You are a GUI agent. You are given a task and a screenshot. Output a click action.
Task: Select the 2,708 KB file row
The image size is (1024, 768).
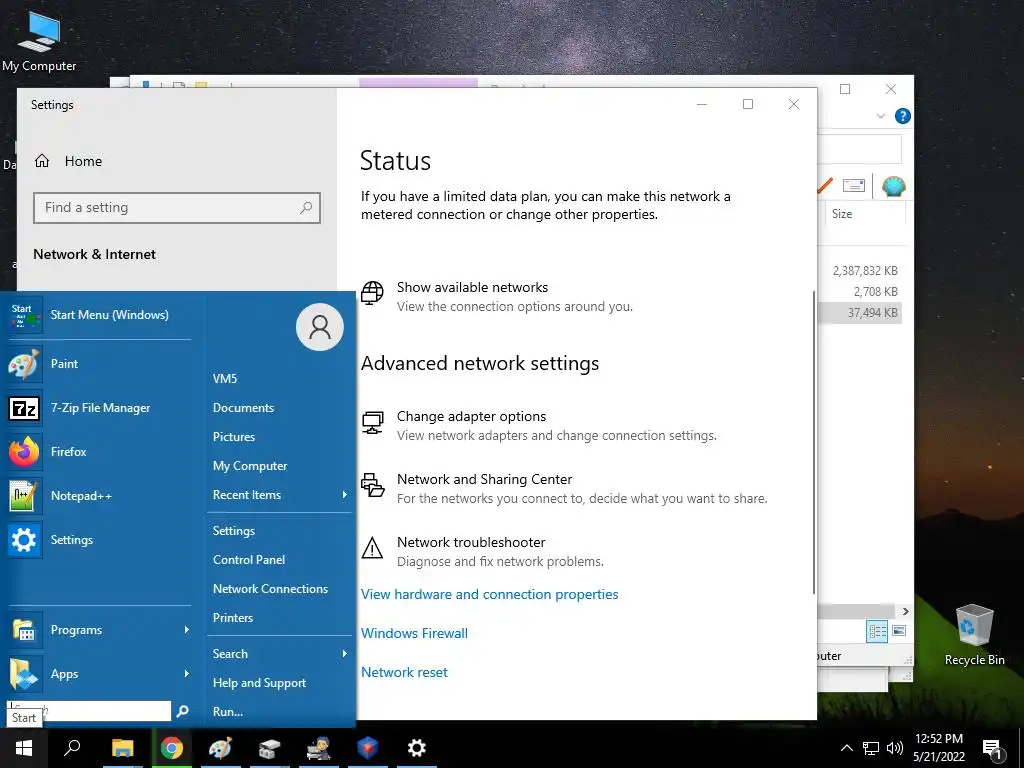860,291
